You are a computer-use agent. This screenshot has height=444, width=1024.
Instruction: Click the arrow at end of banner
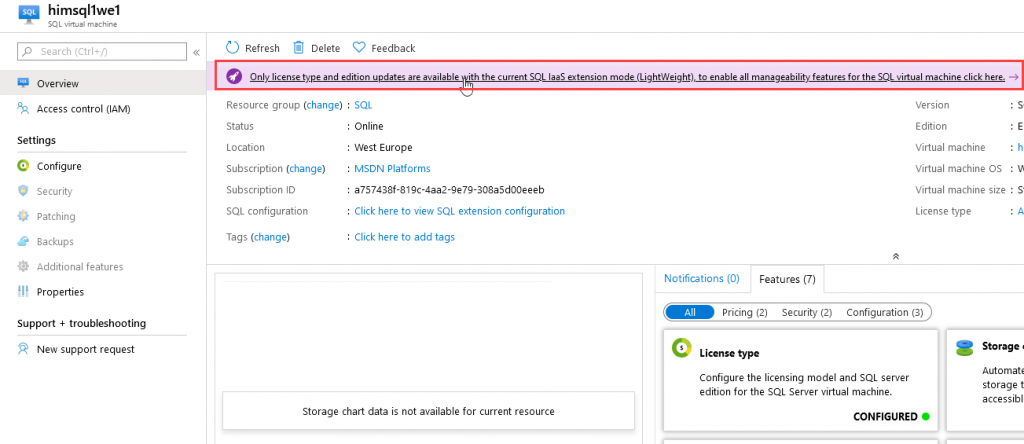1014,77
